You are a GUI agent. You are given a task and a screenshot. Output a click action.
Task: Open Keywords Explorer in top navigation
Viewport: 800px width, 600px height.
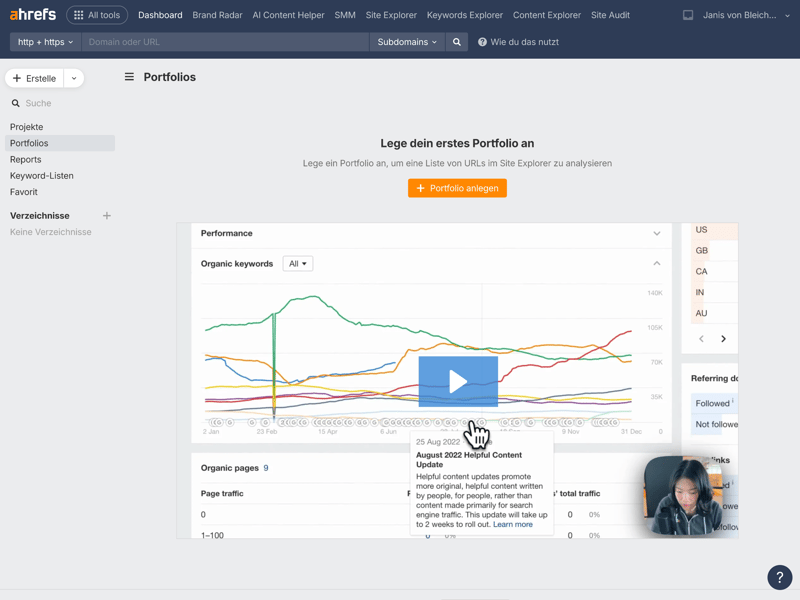(464, 15)
